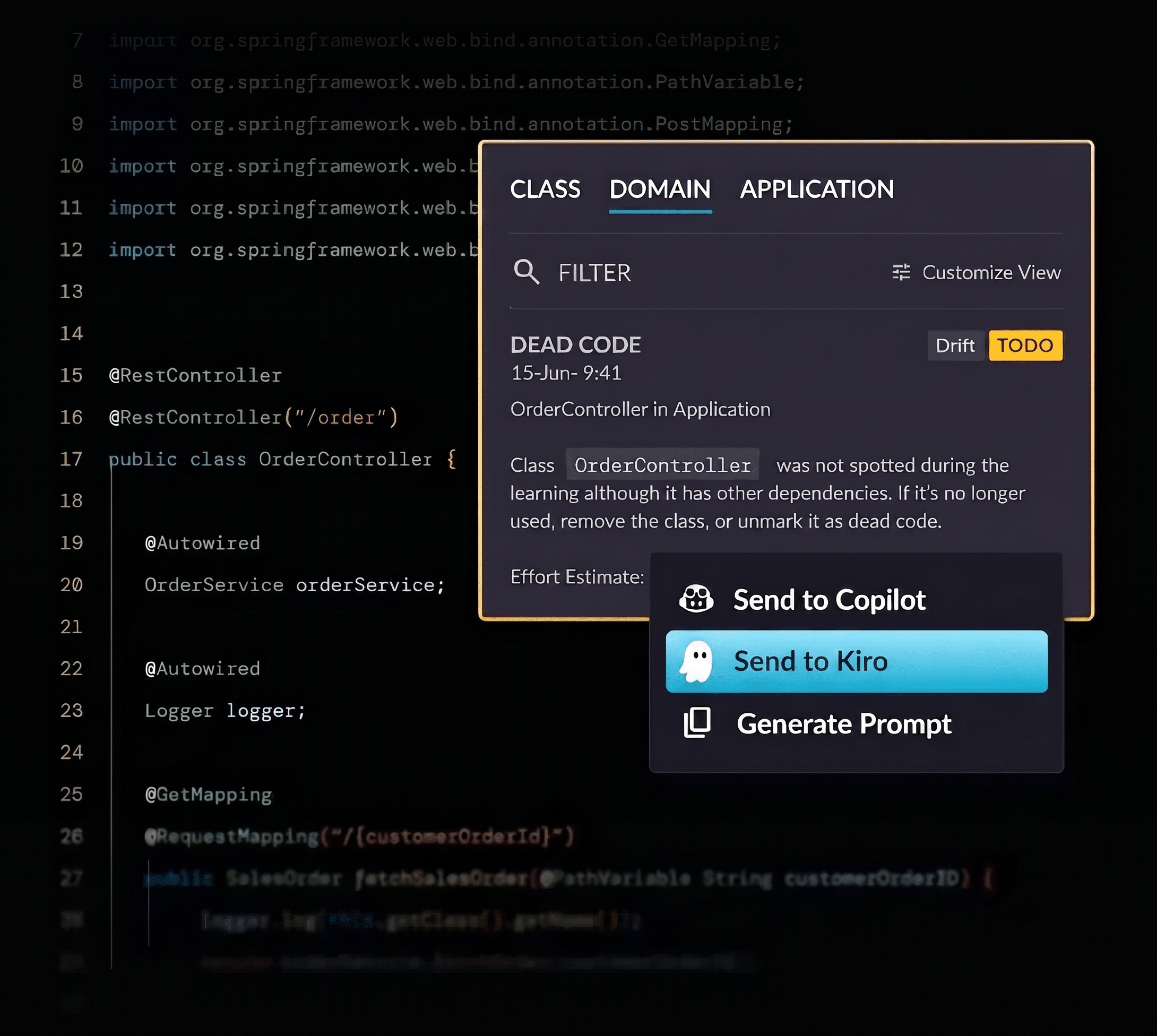Viewport: 1157px width, 1036px height.
Task: Click OrderController in Application text
Action: tap(640, 409)
